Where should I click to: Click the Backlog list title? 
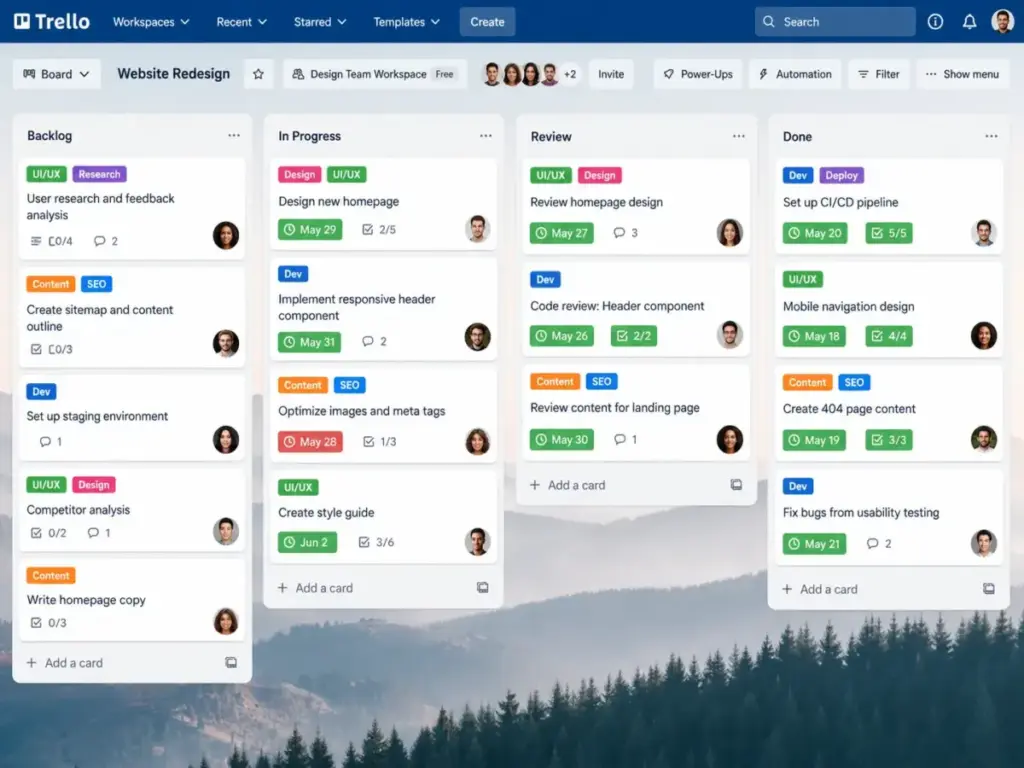(x=50, y=135)
